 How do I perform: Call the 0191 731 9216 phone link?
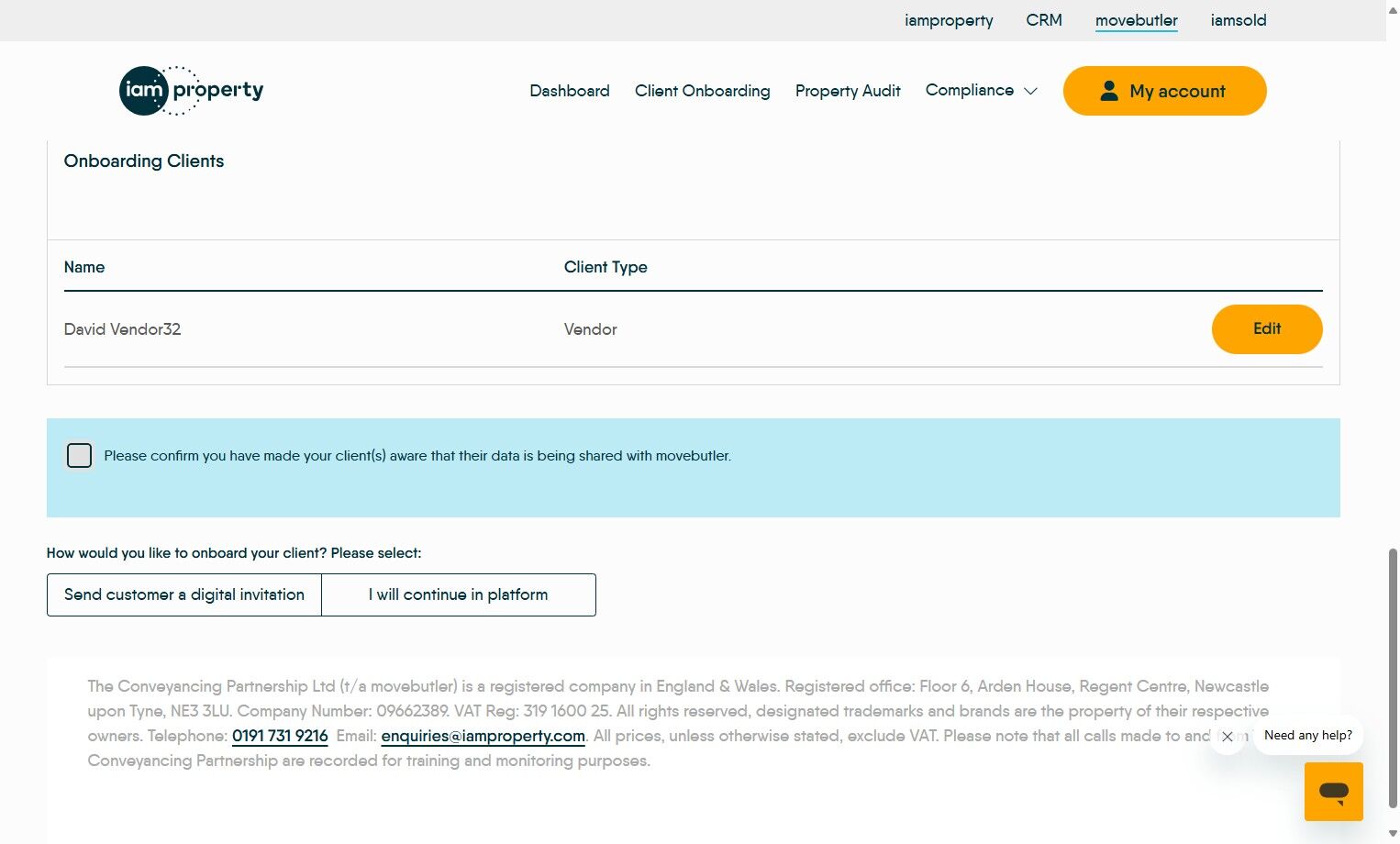click(280, 736)
